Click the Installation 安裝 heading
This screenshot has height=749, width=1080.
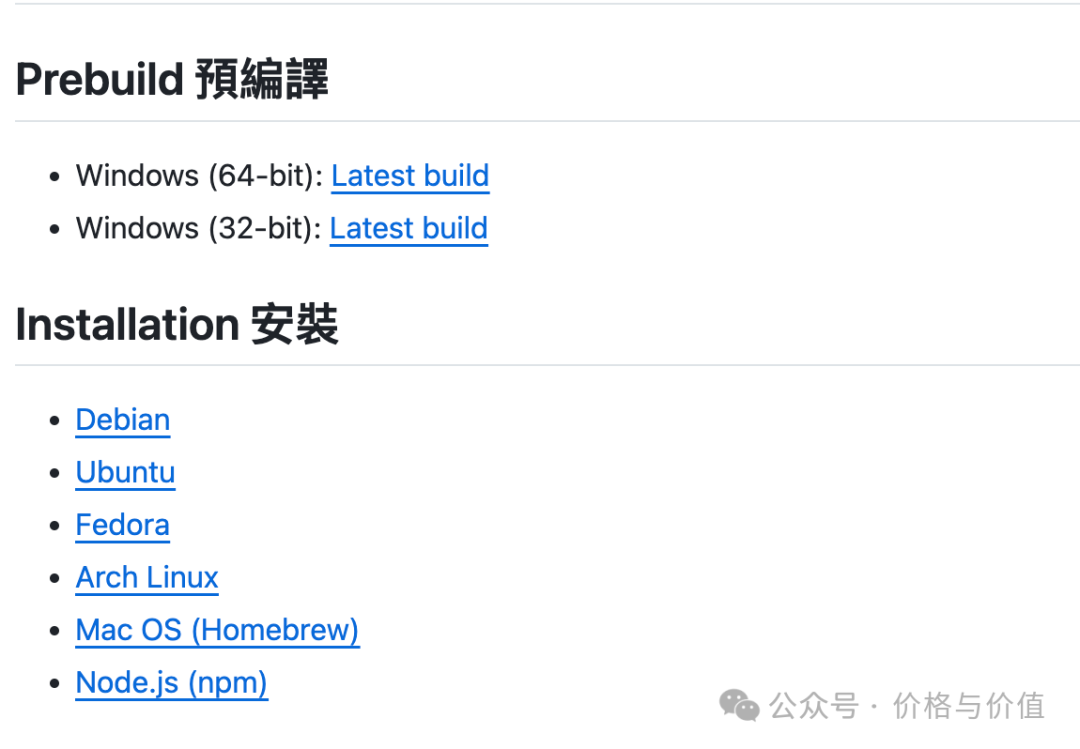177,325
